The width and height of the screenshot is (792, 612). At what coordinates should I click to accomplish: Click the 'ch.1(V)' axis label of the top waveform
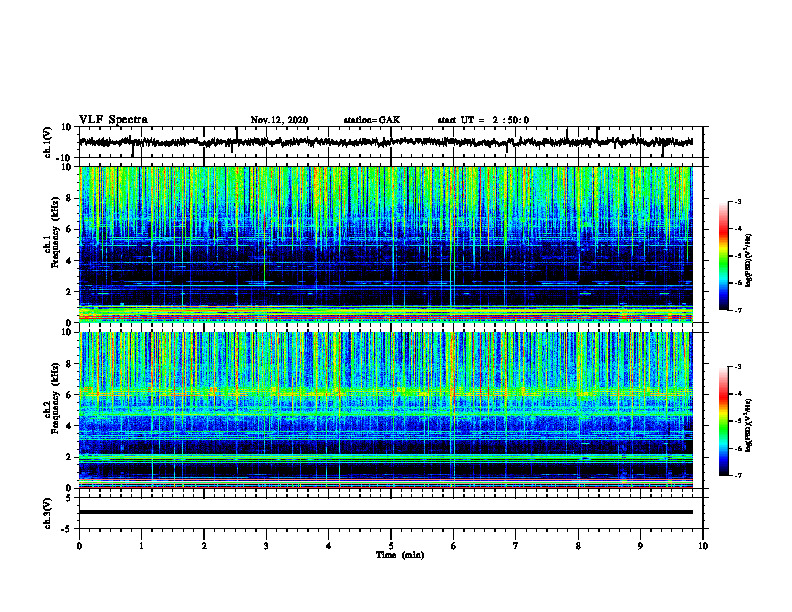pyautogui.click(x=48, y=142)
